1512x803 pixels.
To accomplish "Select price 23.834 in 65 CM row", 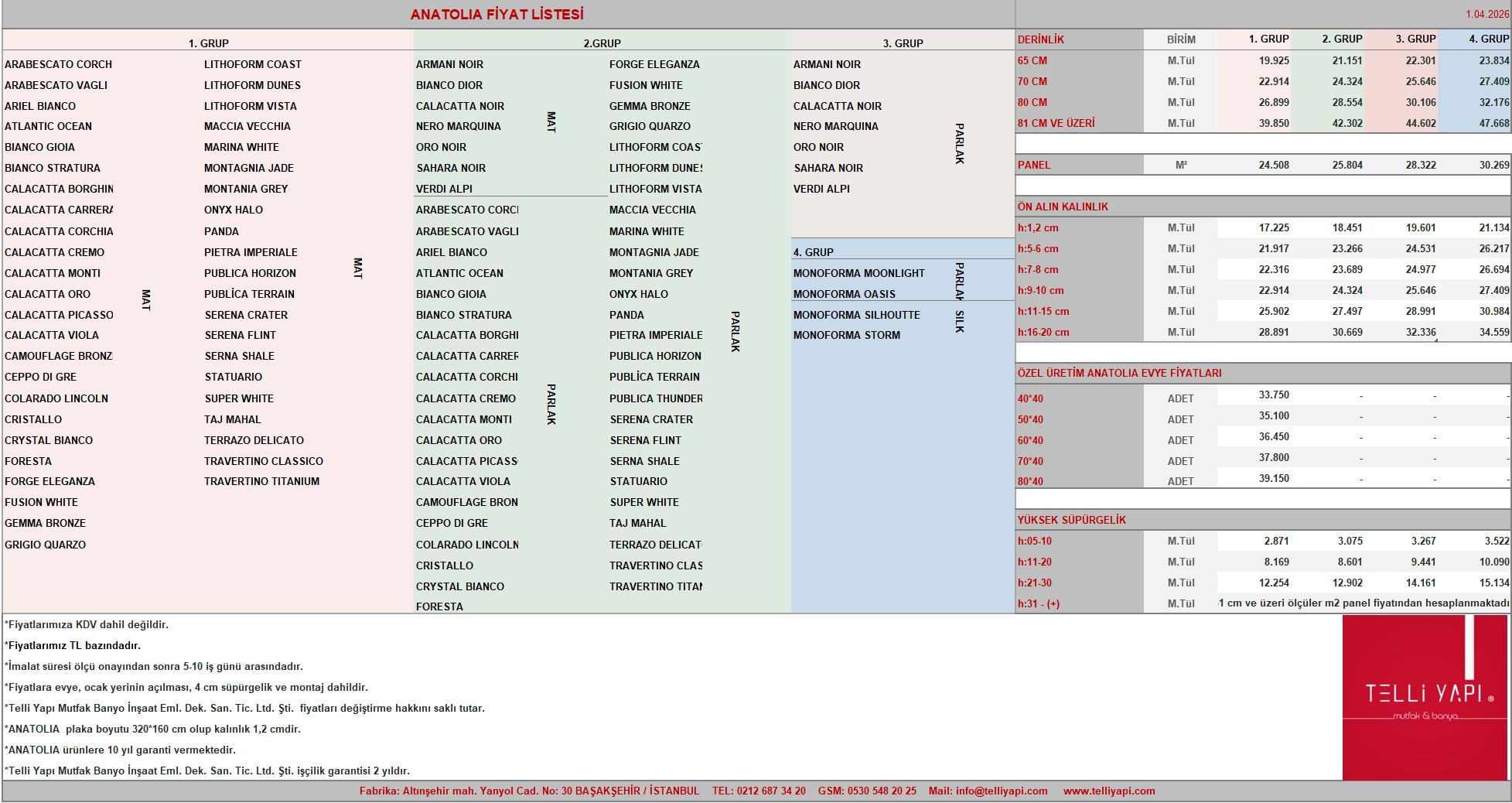I will 1494,60.
